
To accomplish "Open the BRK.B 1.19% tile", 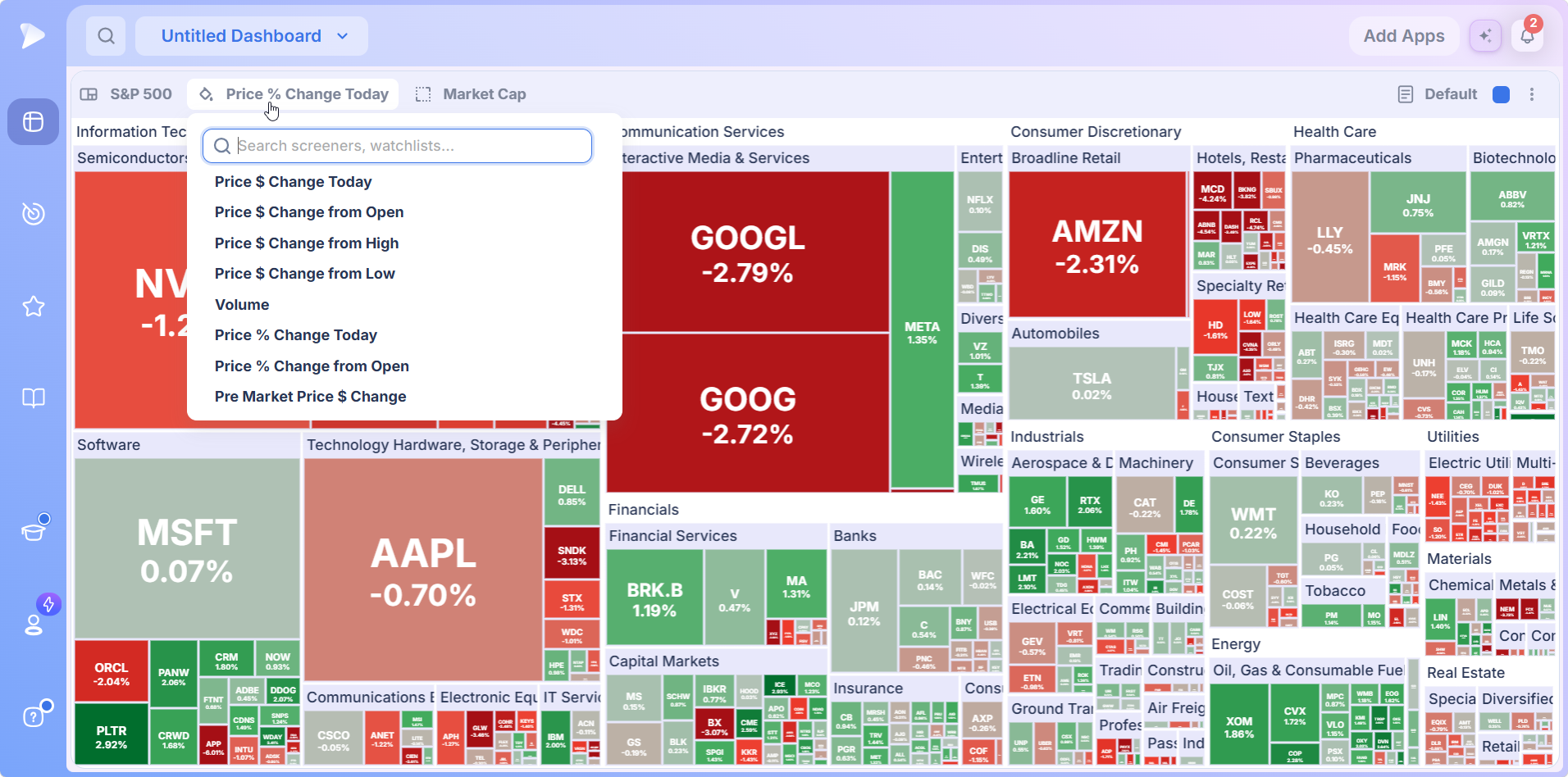I will [654, 597].
